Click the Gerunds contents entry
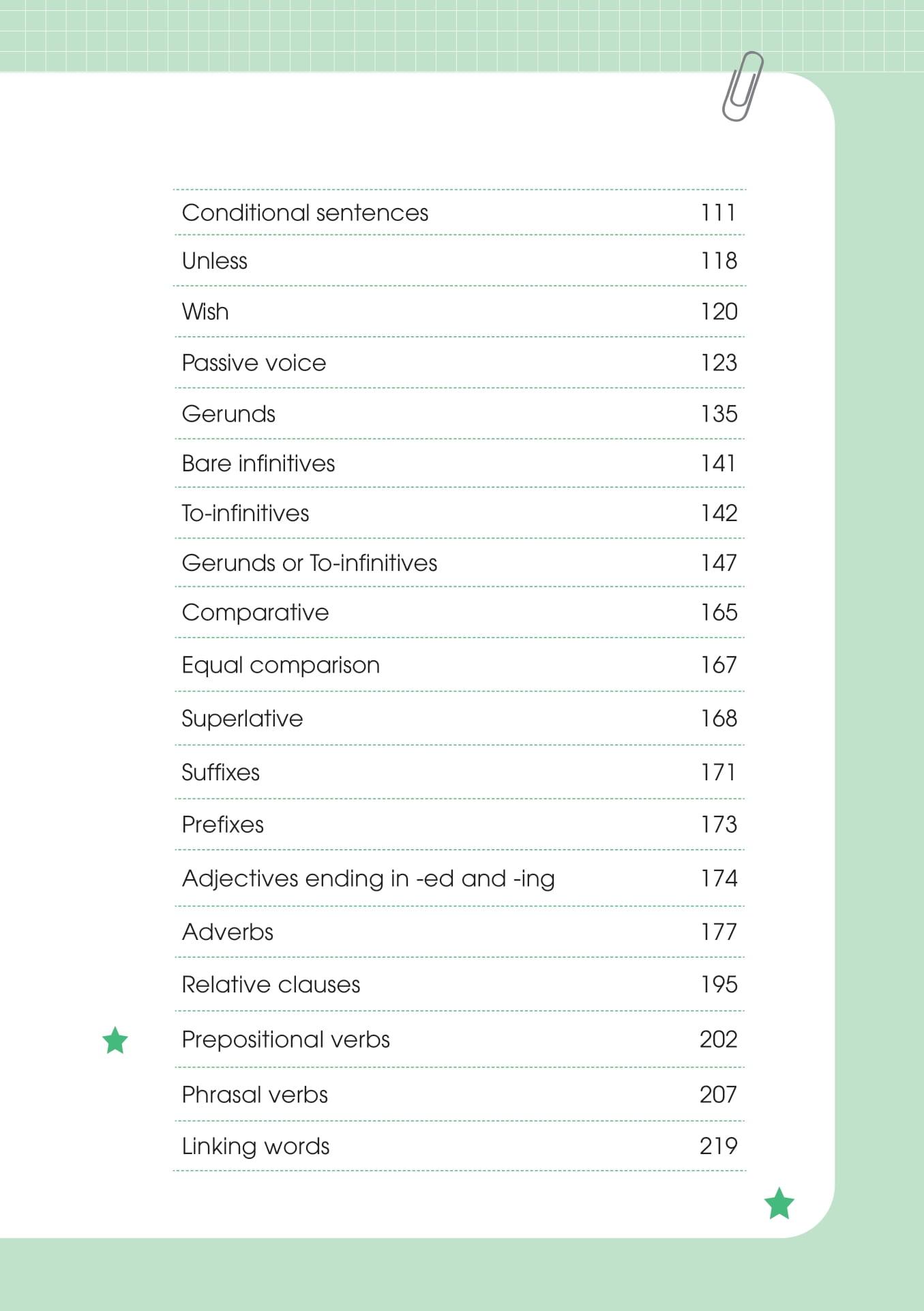 coord(228,414)
